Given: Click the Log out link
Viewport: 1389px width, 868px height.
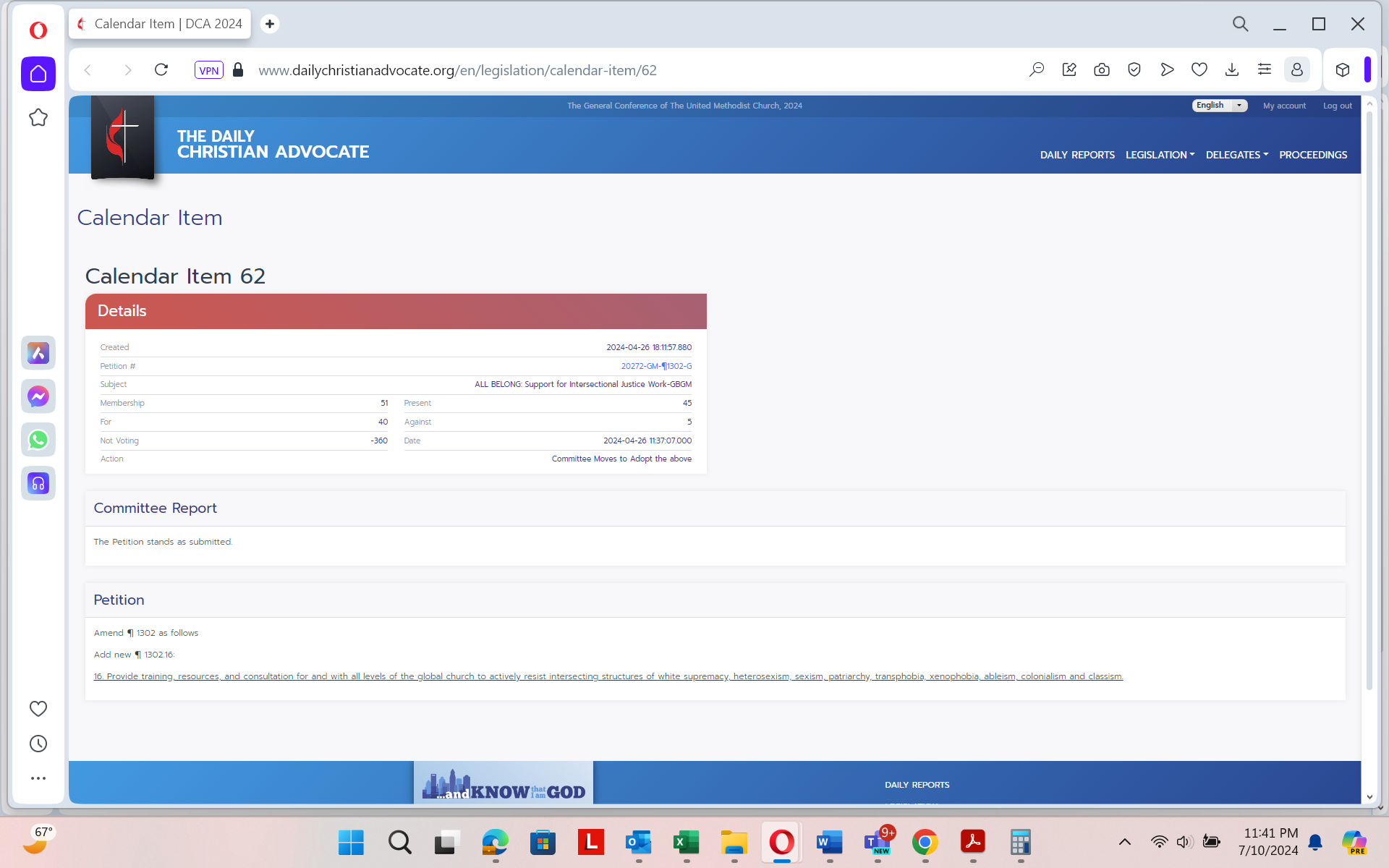Looking at the screenshot, I should pos(1337,106).
